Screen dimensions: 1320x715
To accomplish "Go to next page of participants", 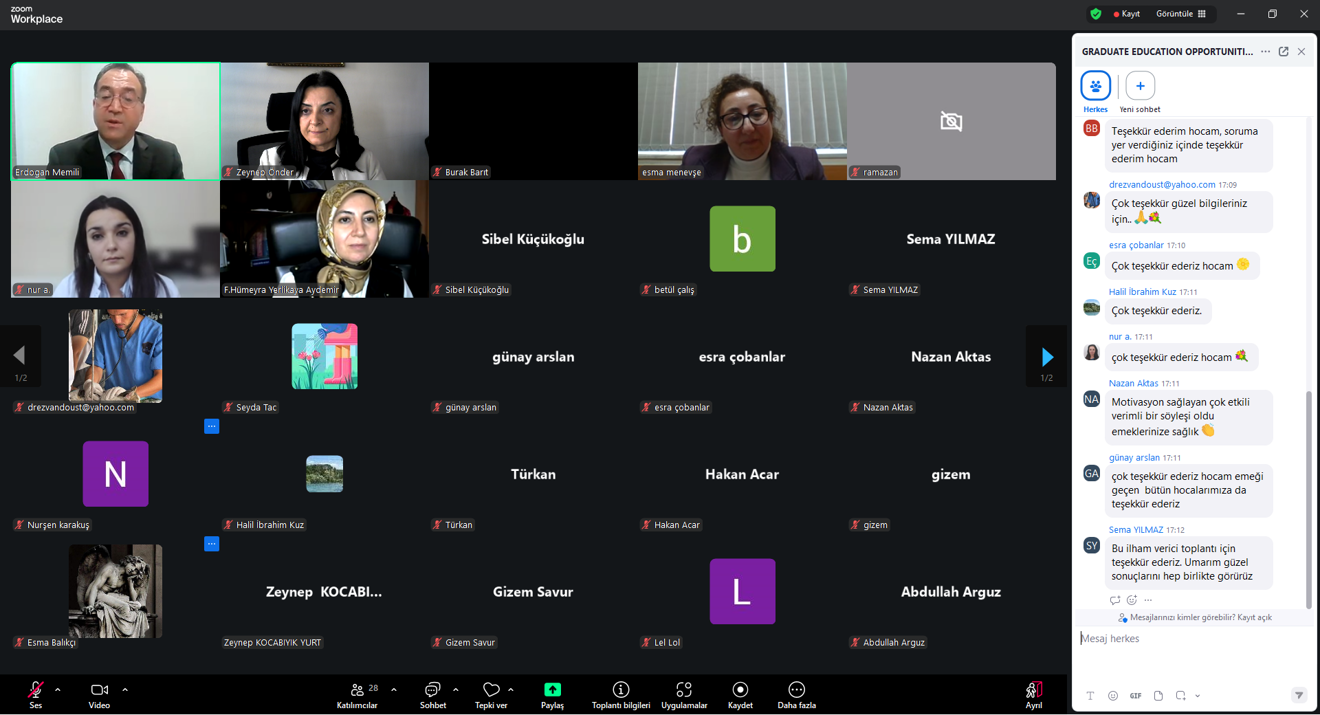I will 1046,357.
